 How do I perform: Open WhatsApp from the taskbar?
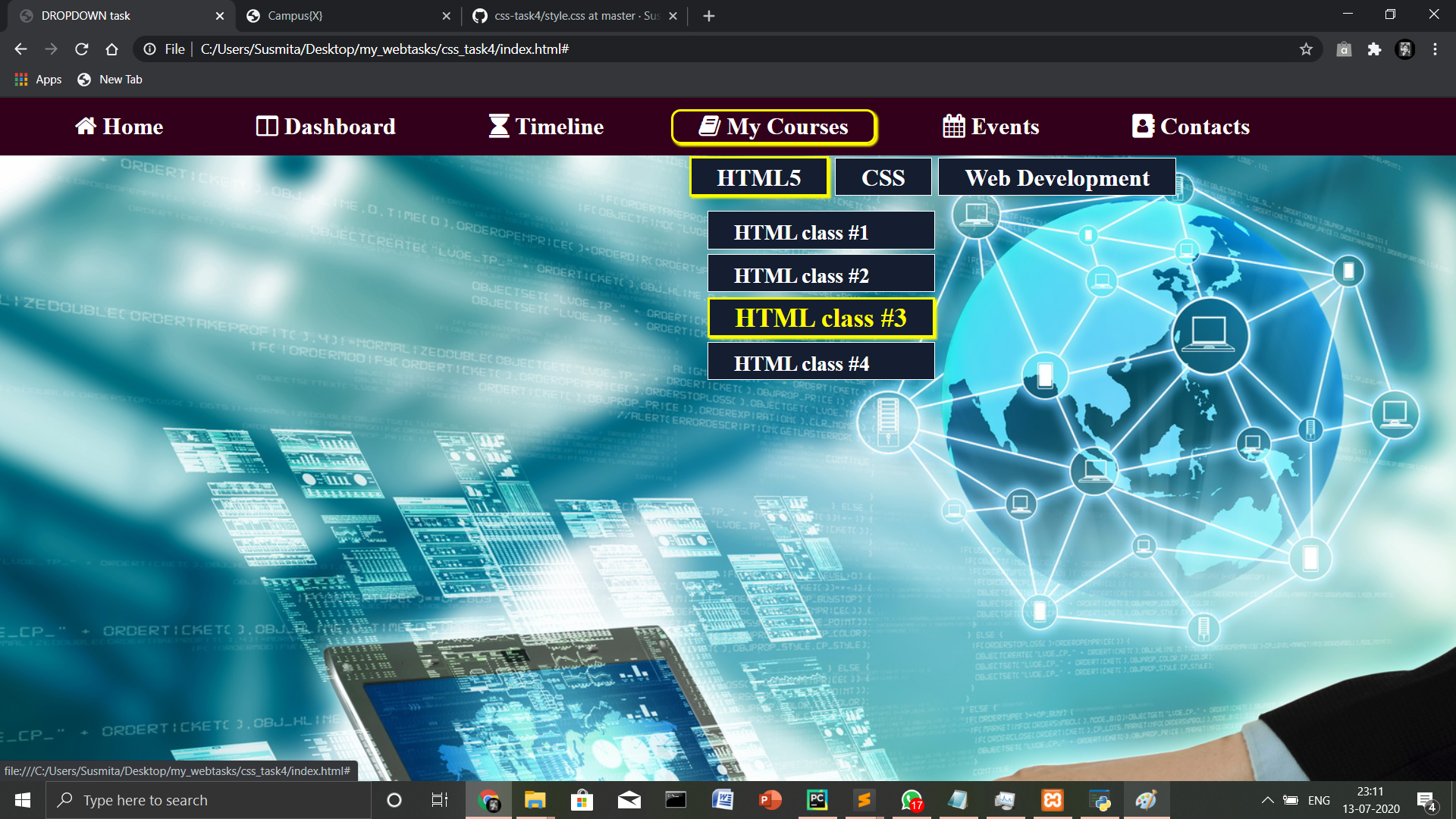click(912, 800)
